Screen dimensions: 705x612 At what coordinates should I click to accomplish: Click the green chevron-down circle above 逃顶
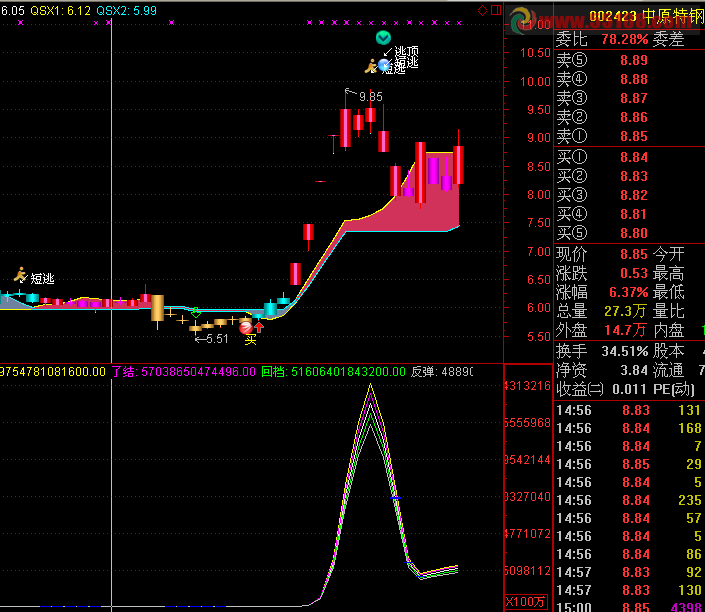click(383, 38)
